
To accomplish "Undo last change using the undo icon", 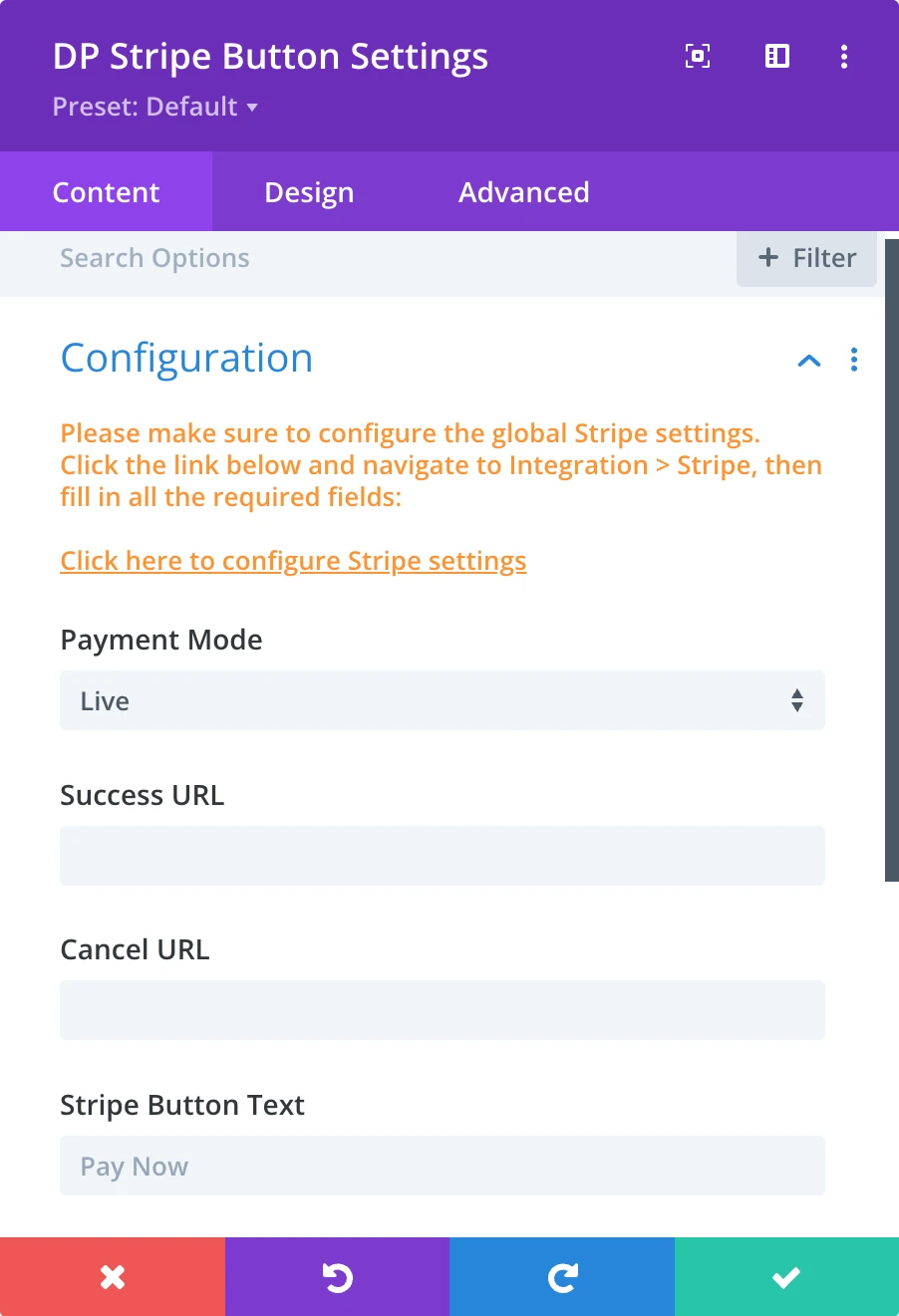I will pyautogui.click(x=338, y=1277).
